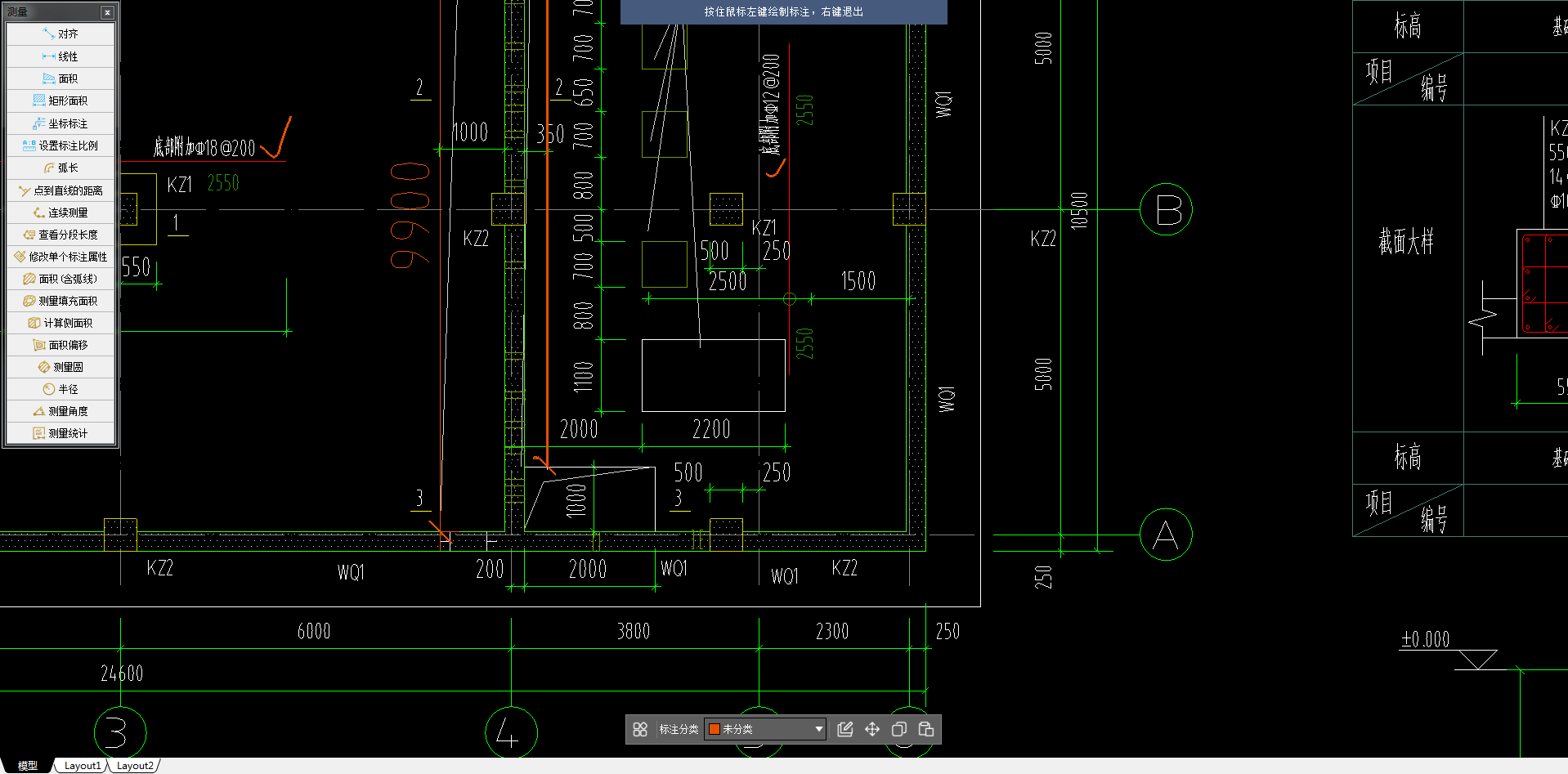Click the 2500 dimension text
The width and height of the screenshot is (1568, 774).
pos(728,281)
